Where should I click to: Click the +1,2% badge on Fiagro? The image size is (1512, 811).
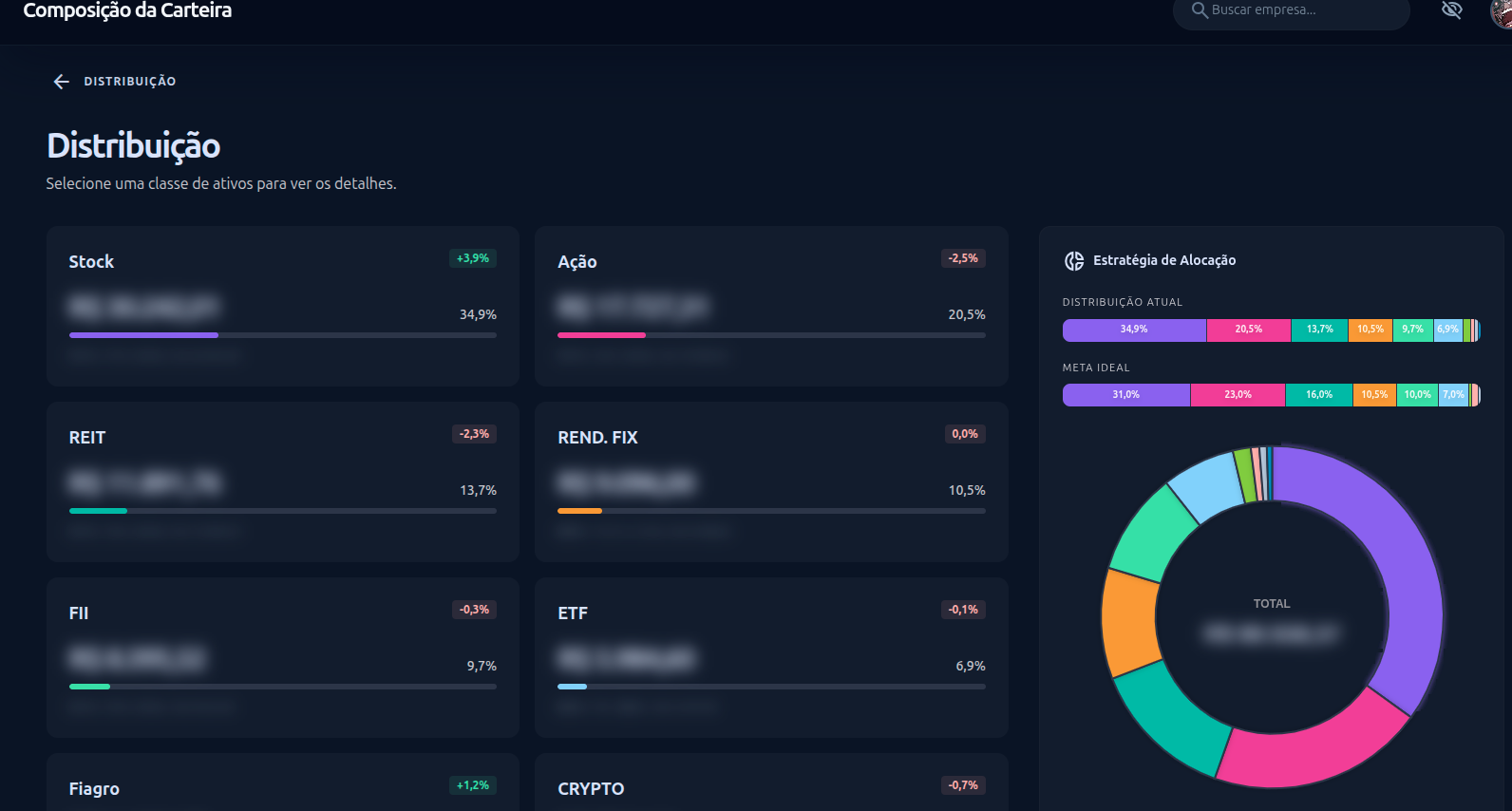click(473, 785)
